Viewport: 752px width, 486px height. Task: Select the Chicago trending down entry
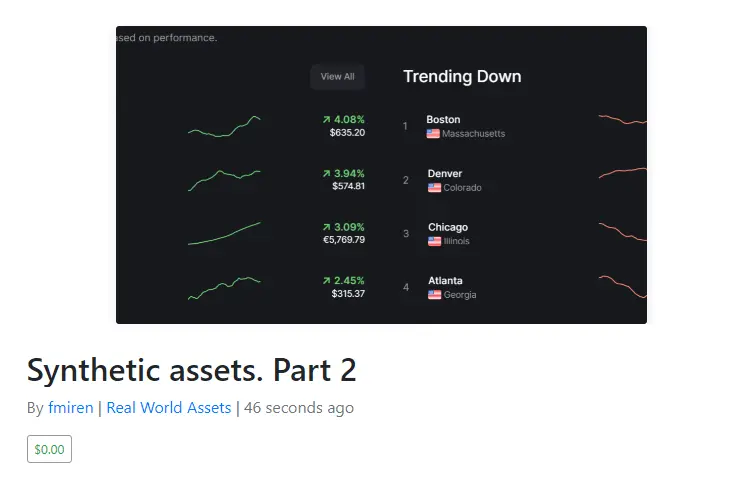(x=522, y=234)
